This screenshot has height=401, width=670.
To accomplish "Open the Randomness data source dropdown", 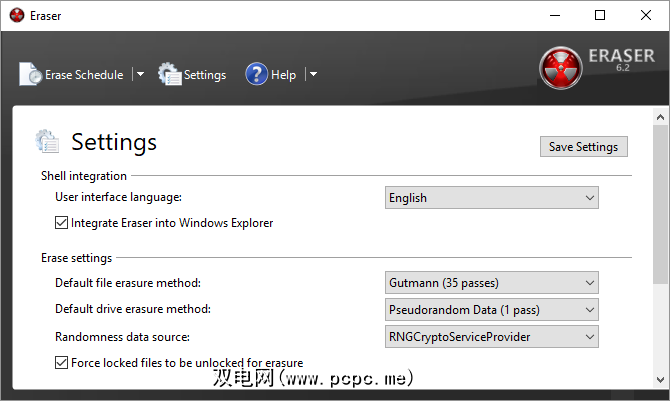I will coord(491,337).
